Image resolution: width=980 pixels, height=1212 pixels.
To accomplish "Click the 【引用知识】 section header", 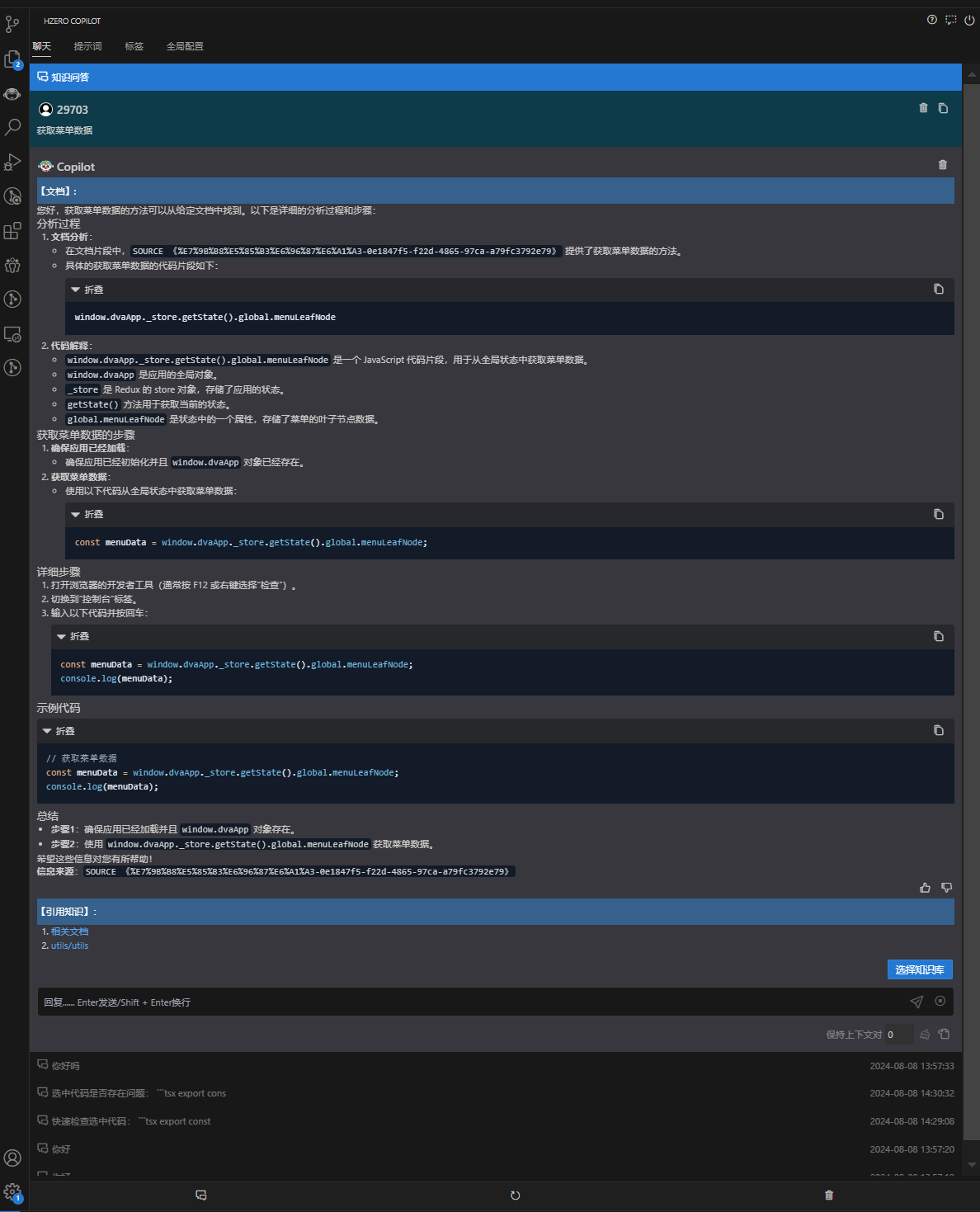I will [x=496, y=912].
